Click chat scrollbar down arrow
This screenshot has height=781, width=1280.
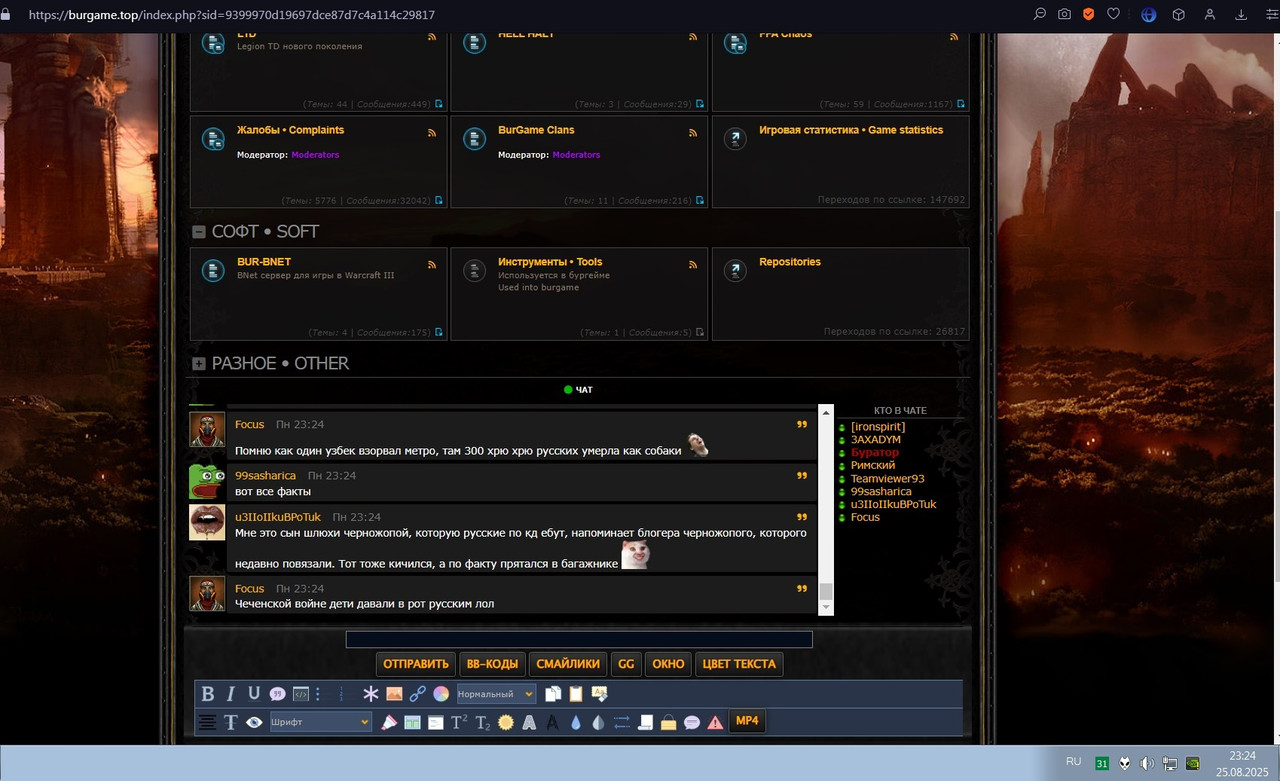pos(826,608)
